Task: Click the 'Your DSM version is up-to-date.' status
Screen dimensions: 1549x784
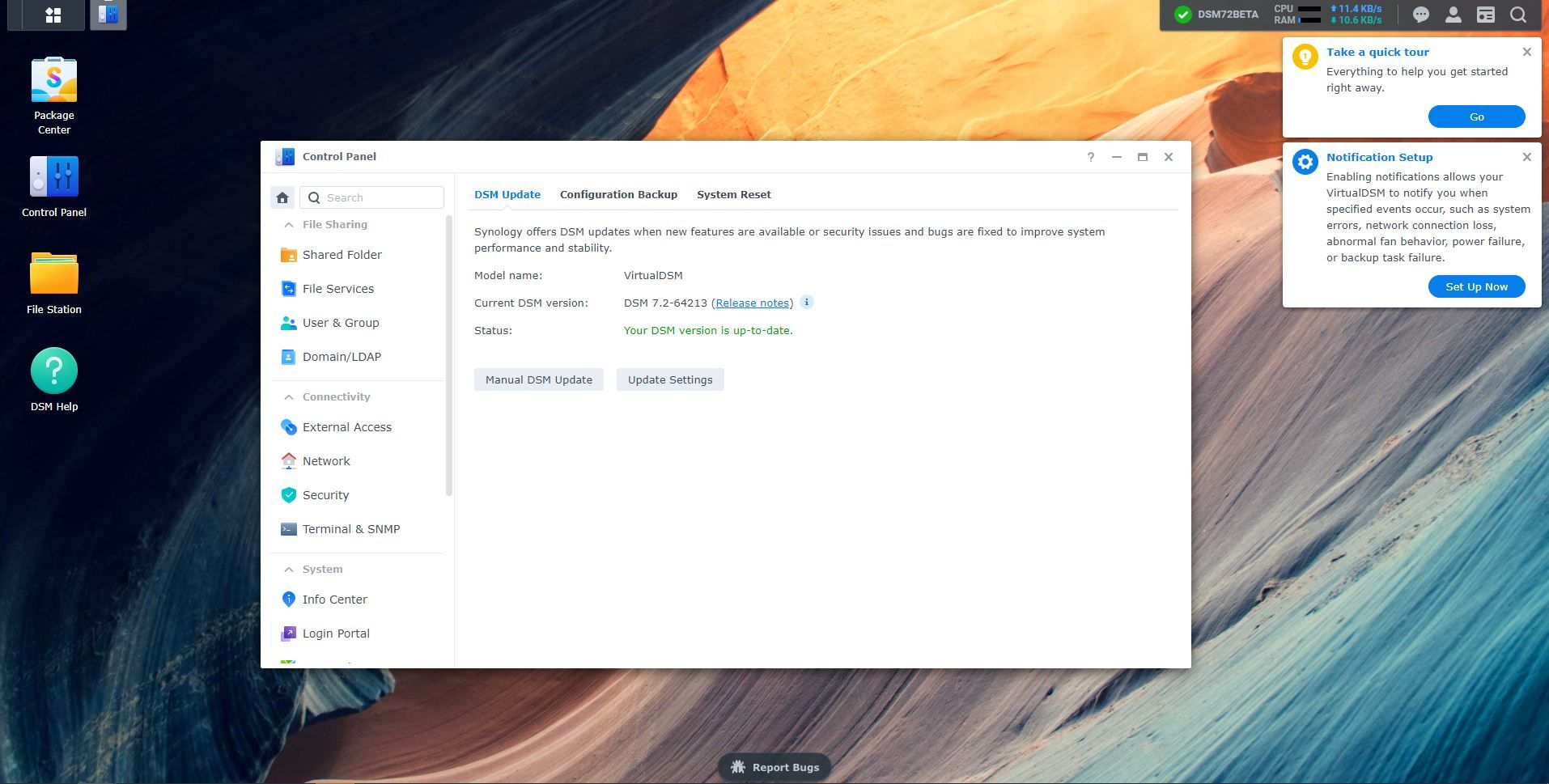Action: coord(708,330)
